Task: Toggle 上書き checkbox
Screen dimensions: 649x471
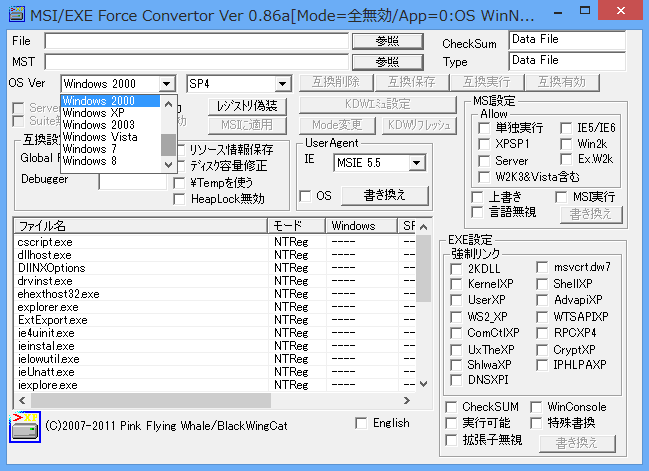Action: [x=477, y=197]
